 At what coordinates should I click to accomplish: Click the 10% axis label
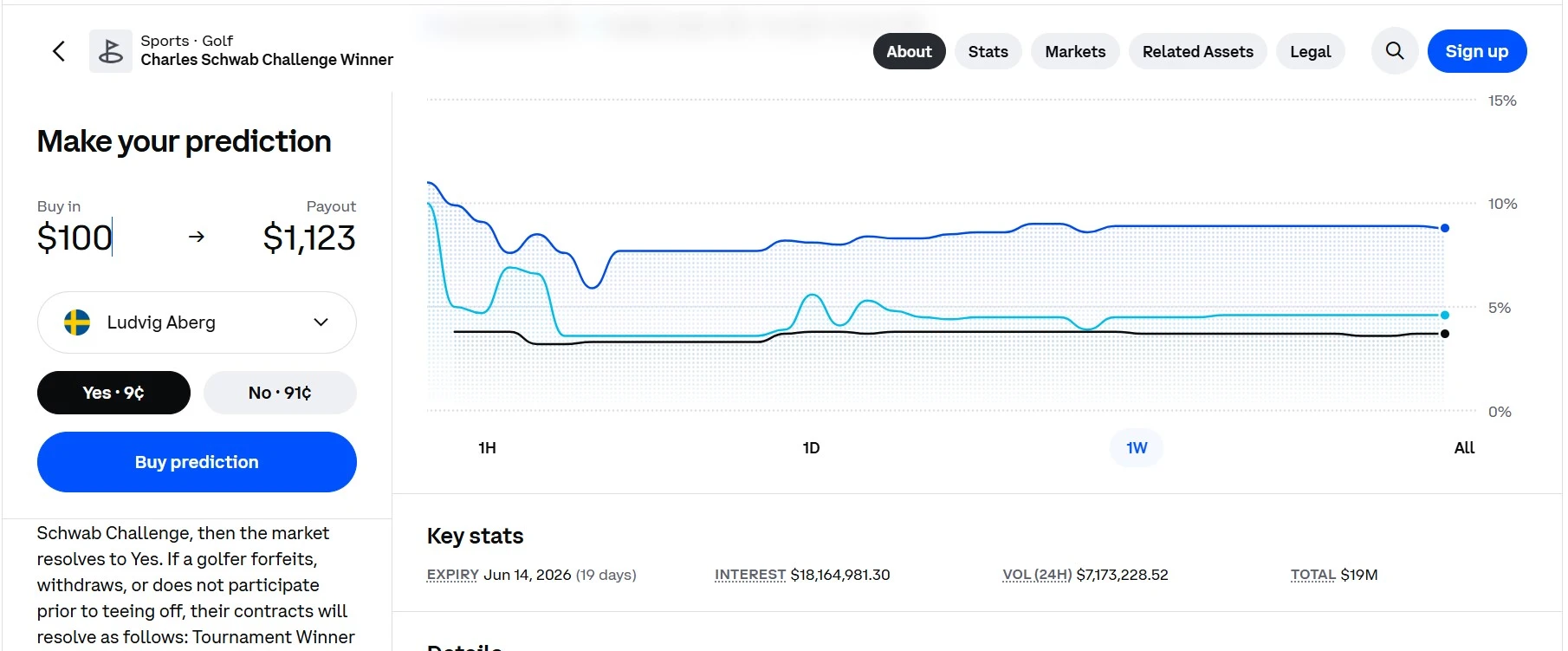click(1502, 204)
